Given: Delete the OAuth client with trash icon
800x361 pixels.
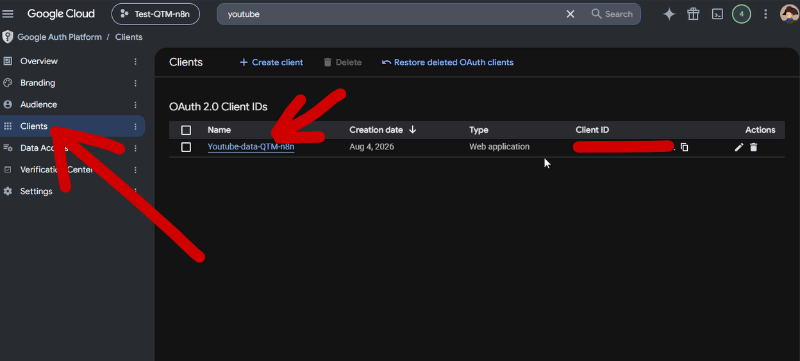Looking at the screenshot, I should (754, 147).
